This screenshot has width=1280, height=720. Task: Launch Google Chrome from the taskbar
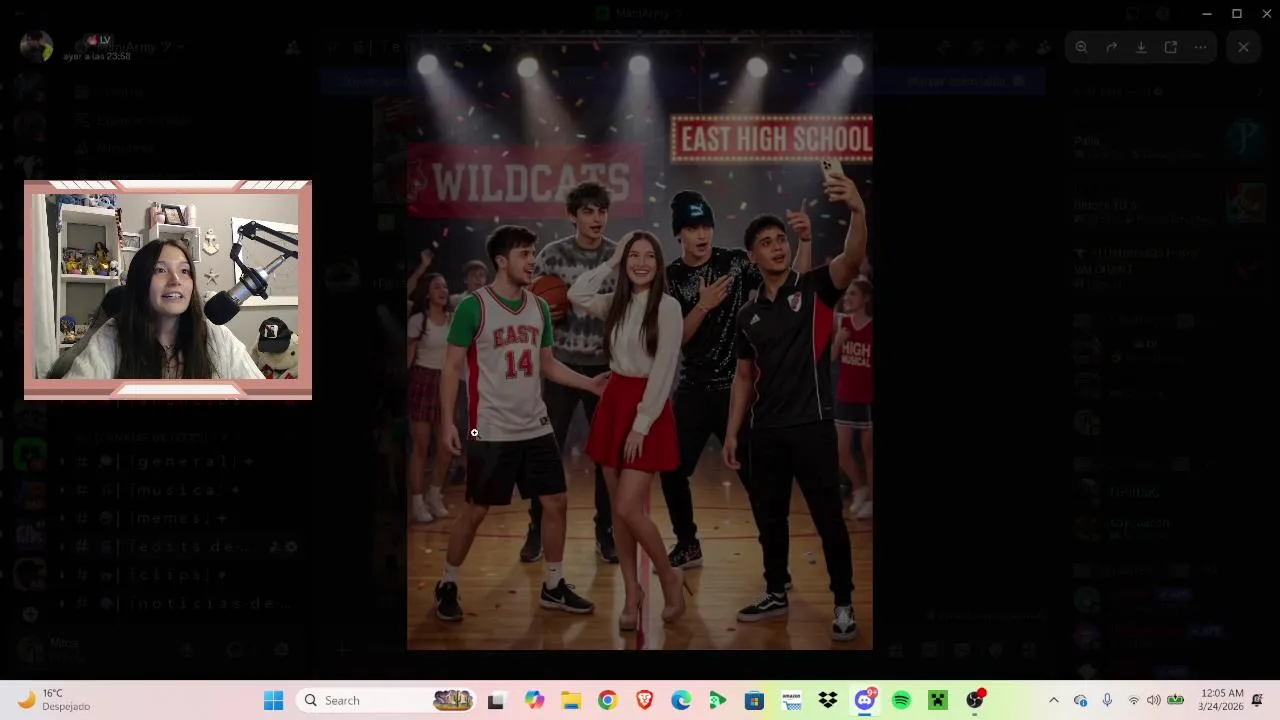tap(607, 701)
